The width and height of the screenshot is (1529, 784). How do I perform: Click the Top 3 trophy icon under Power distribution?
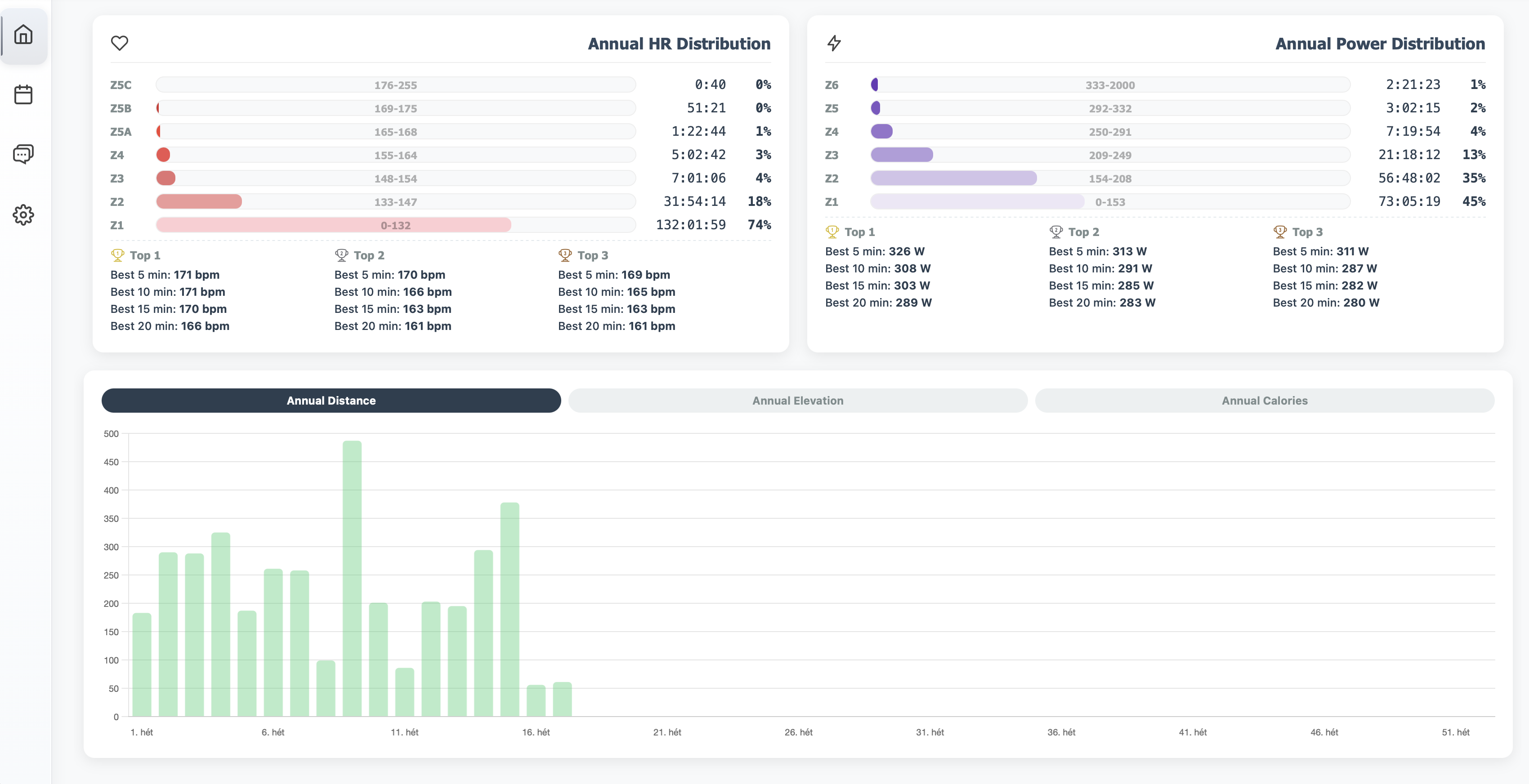pyautogui.click(x=1280, y=231)
